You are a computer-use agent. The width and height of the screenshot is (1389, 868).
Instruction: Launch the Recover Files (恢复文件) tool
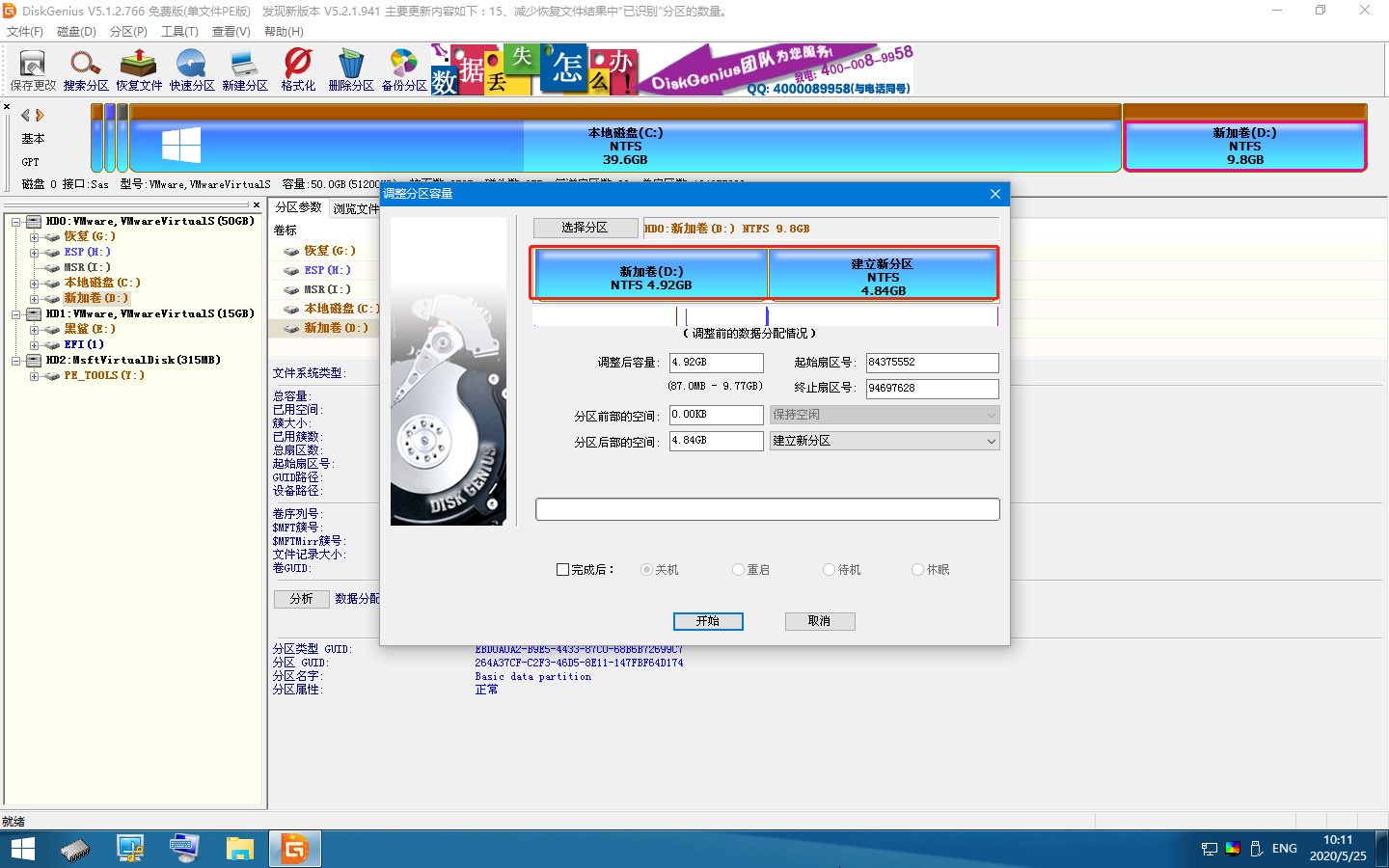pos(139,70)
